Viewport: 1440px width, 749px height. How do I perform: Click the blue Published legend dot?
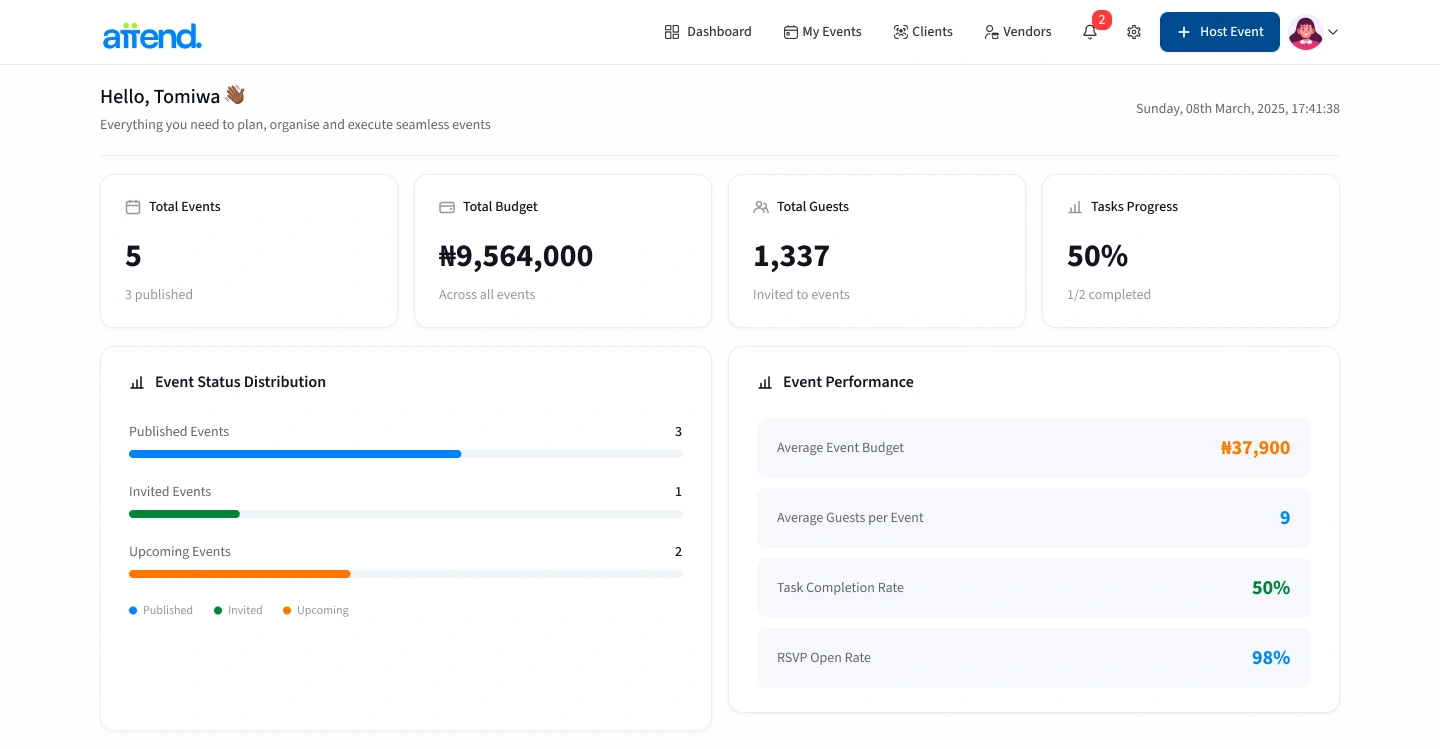point(133,610)
